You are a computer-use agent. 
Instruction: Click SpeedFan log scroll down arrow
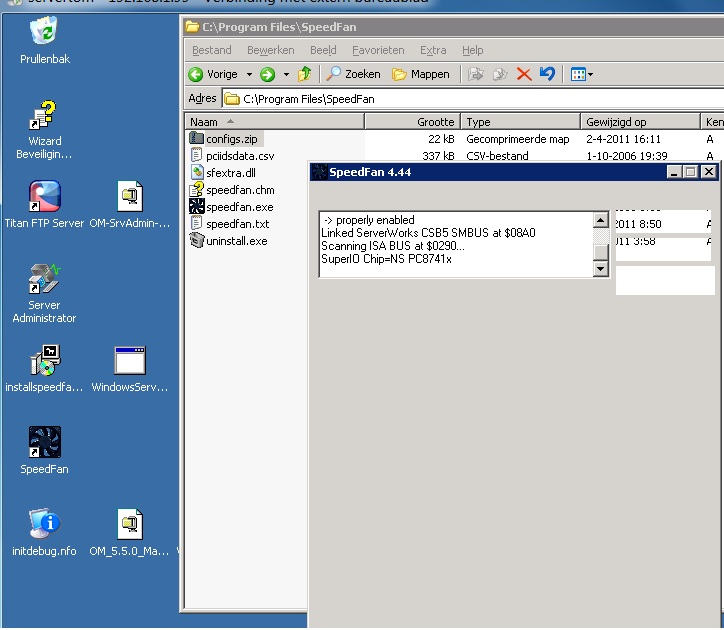600,268
